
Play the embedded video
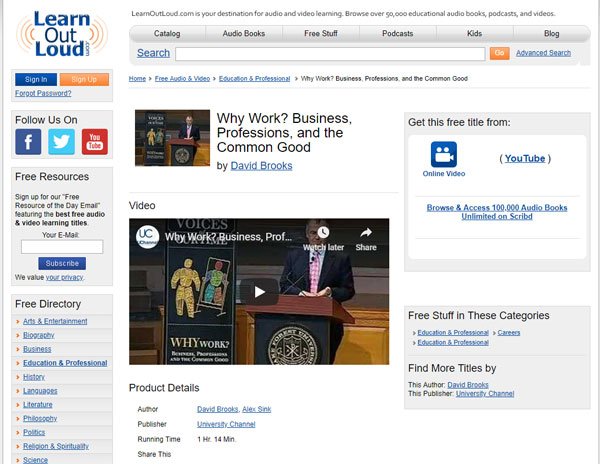click(x=259, y=292)
